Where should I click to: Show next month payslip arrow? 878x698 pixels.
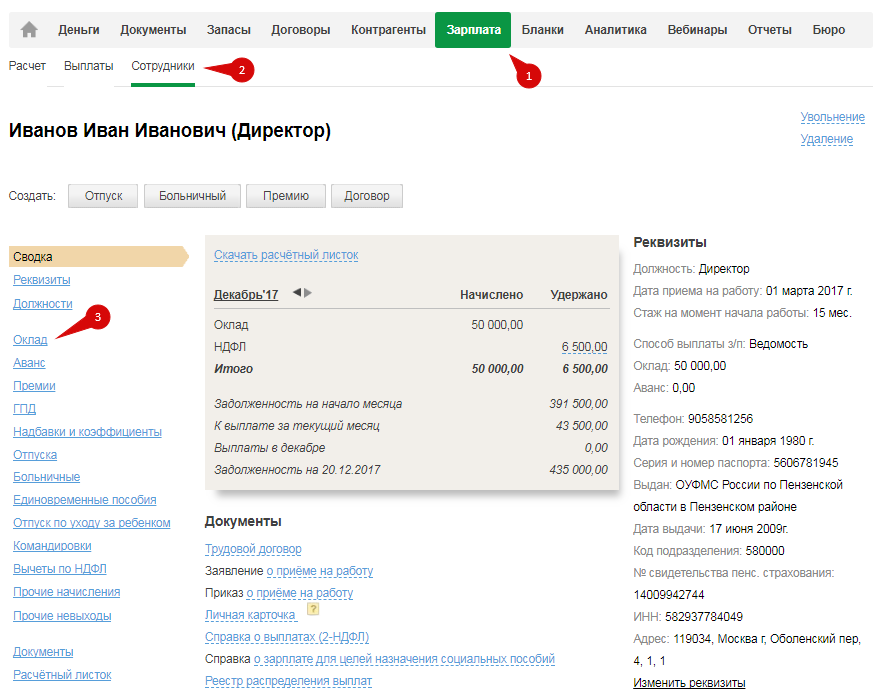coord(307,292)
